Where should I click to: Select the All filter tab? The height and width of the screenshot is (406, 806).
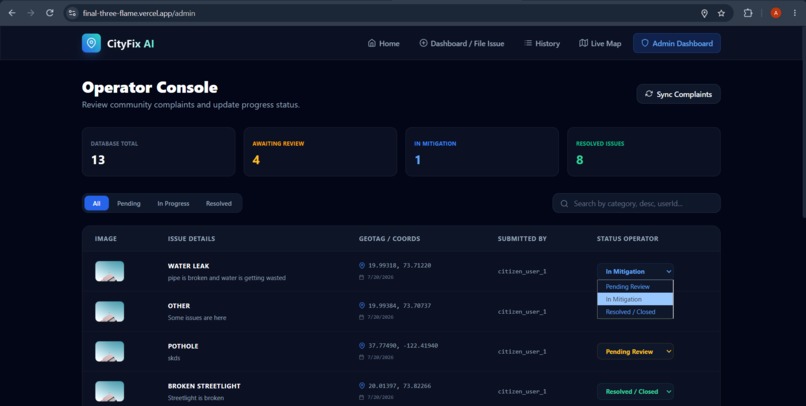point(96,204)
